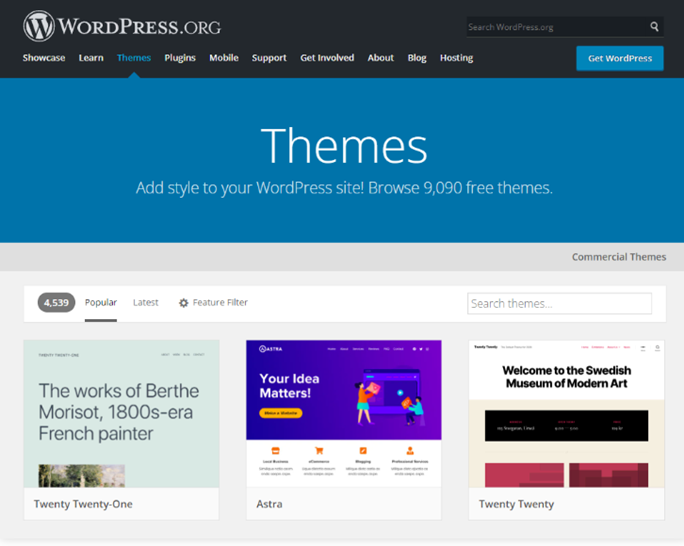Click the Twenty Twenty-One theme name
Image resolution: width=684 pixels, height=546 pixels.
(83, 504)
